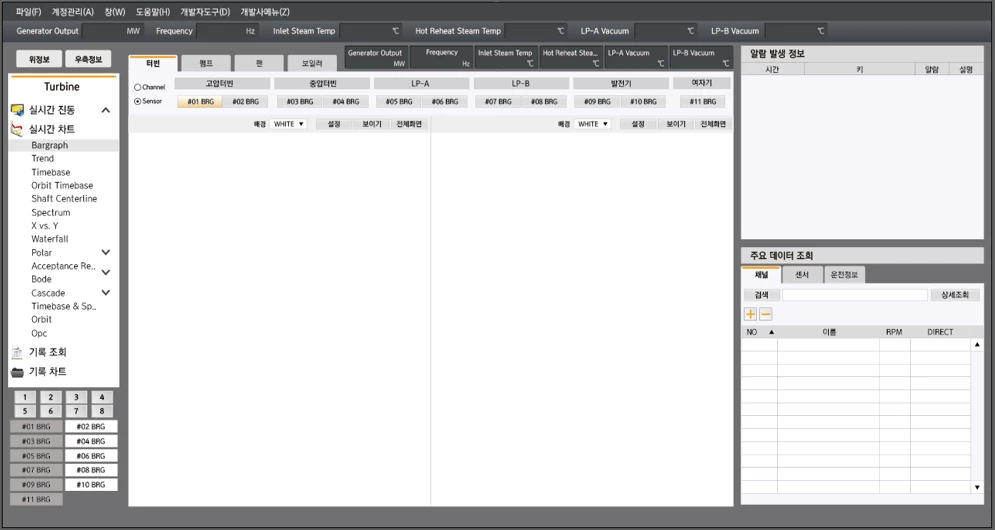This screenshot has height=530, width=995.
Task: Click left pane 전체화면 button
Action: [x=409, y=124]
